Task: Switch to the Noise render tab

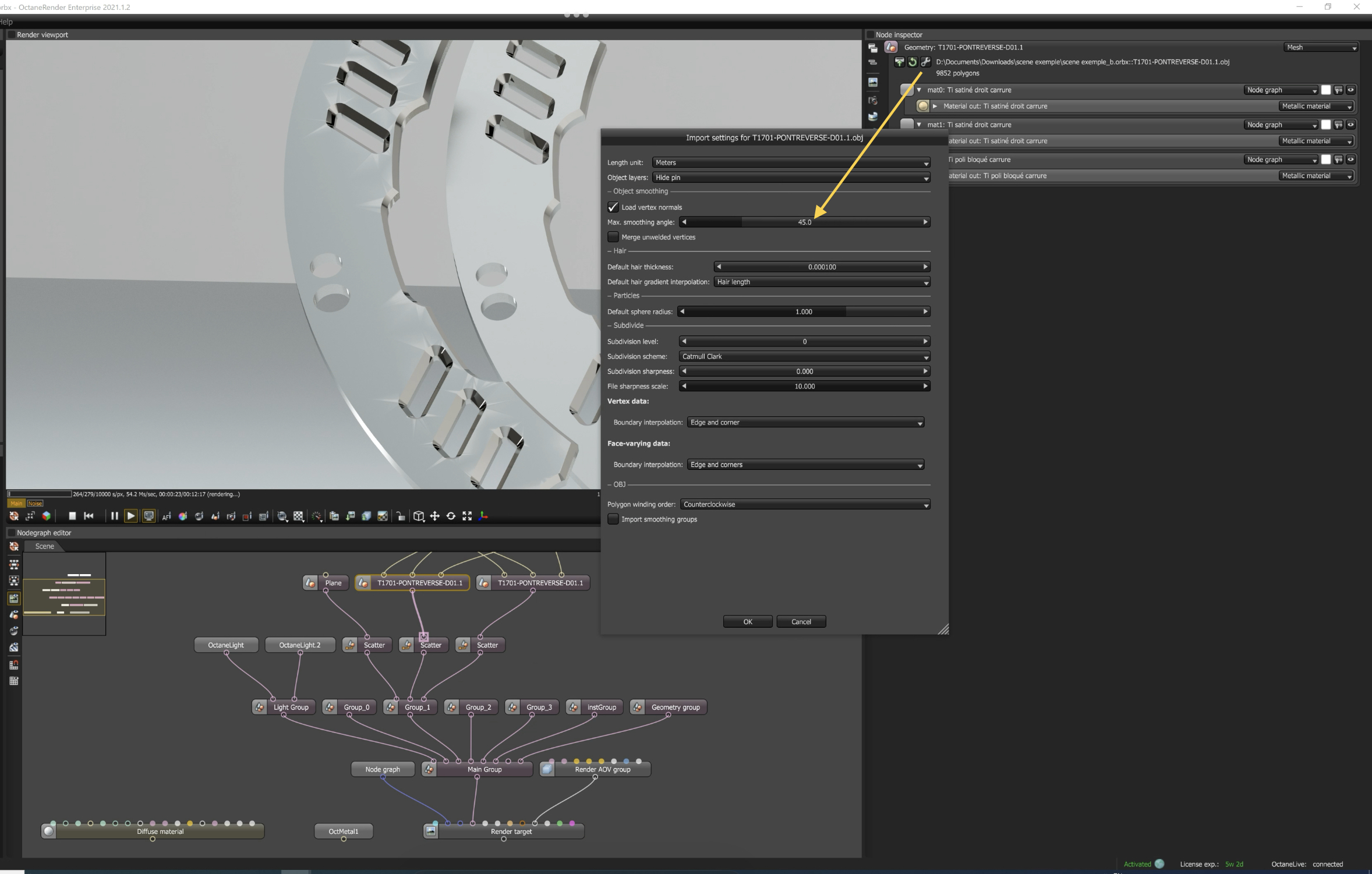Action: (35, 504)
